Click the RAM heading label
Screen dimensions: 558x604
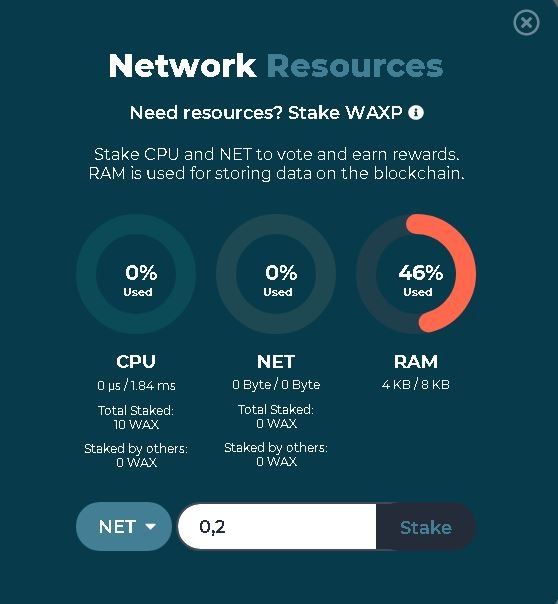[416, 361]
